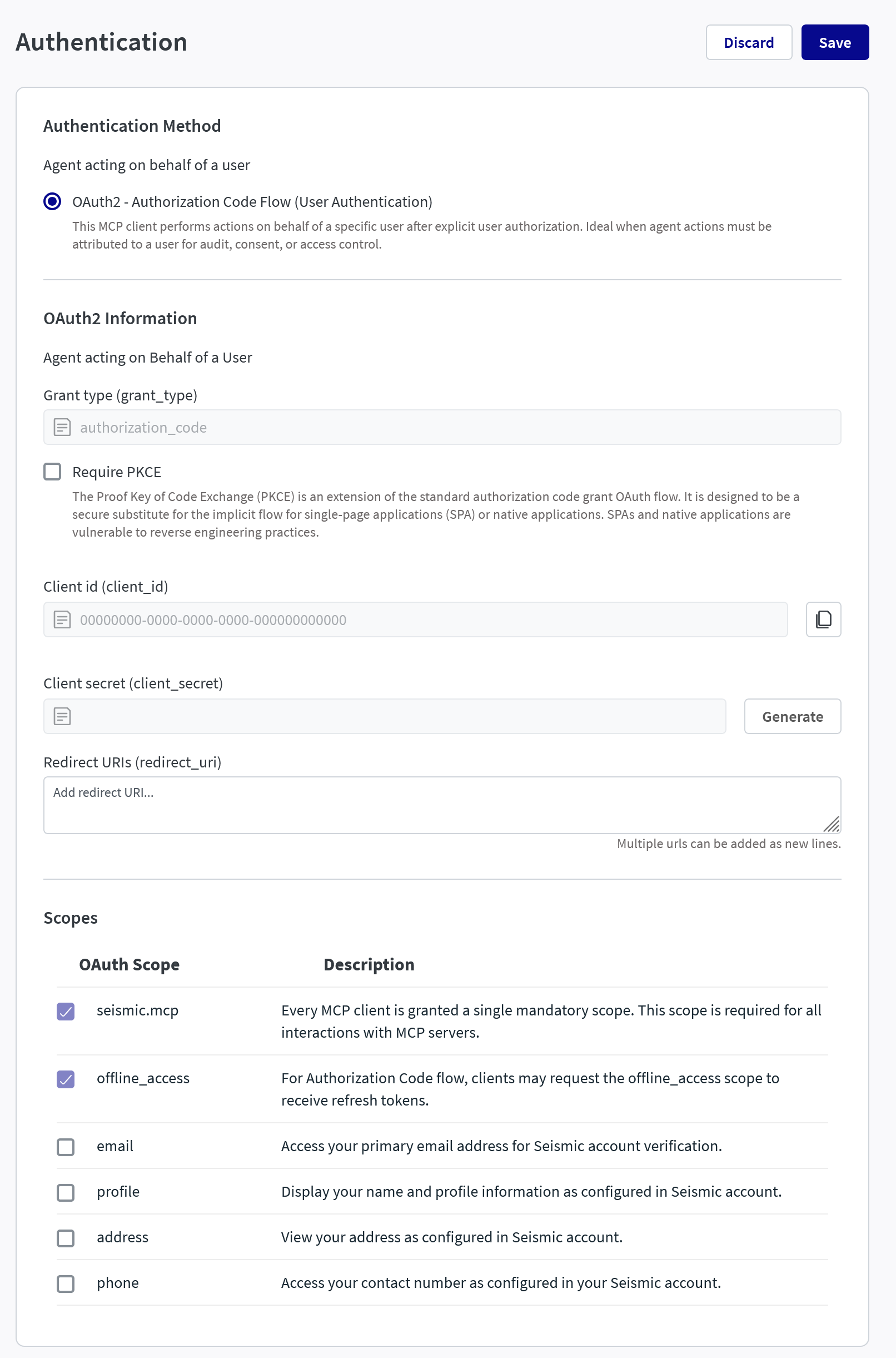Check the profile scope checkbox
The image size is (896, 1358).
(66, 1192)
